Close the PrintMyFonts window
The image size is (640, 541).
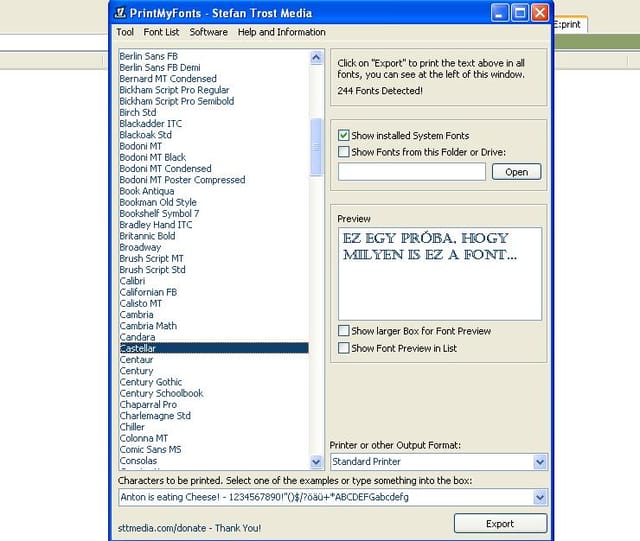(540, 13)
